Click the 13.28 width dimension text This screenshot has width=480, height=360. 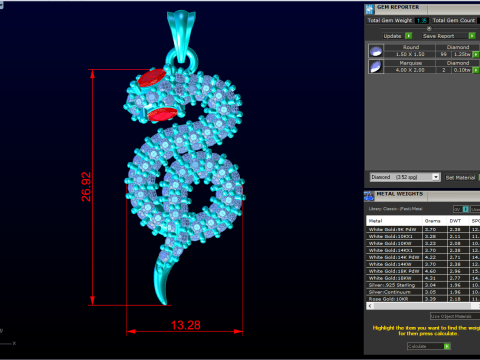tap(186, 325)
